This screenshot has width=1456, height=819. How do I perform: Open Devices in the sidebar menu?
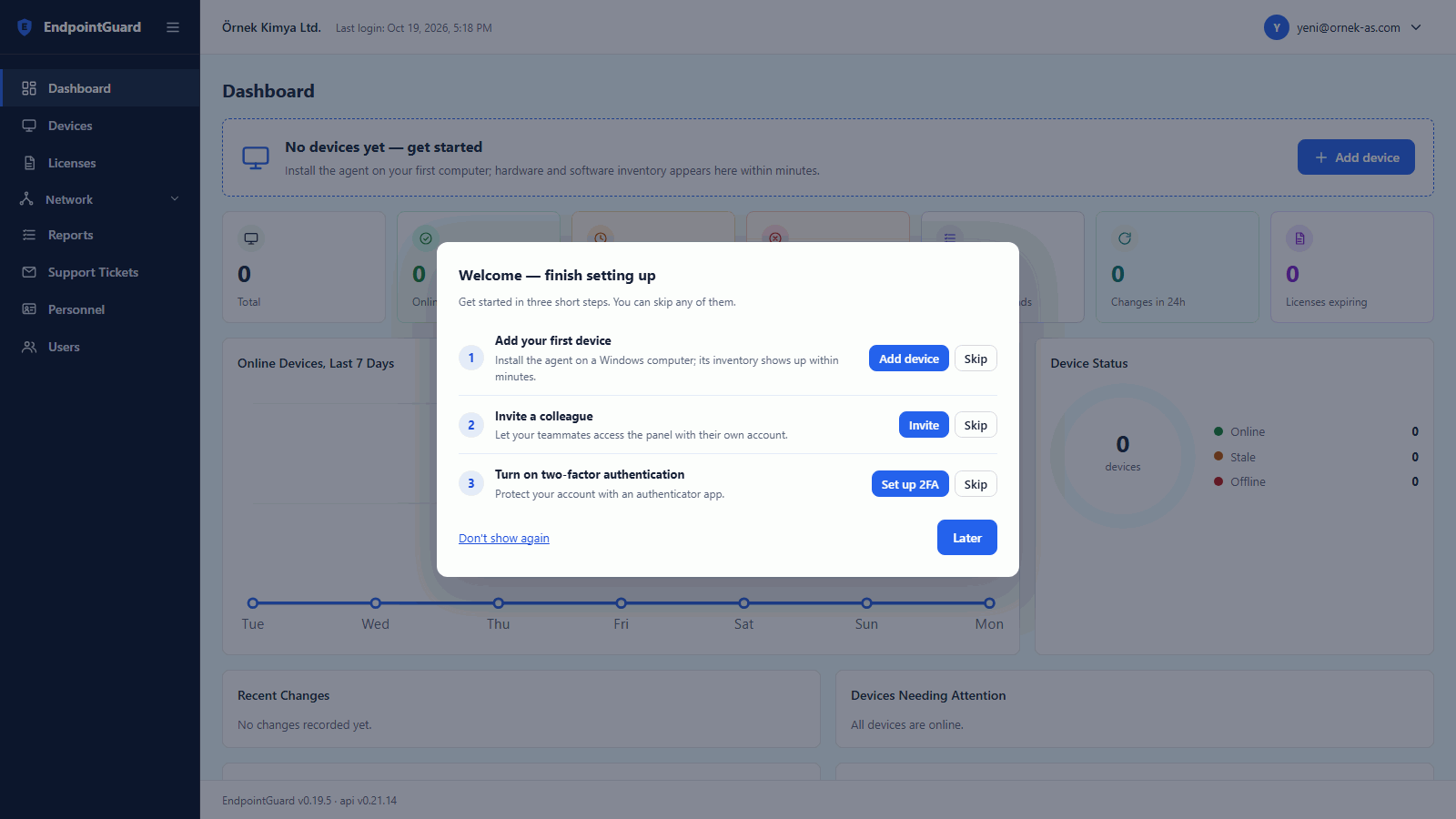pyautogui.click(x=100, y=126)
